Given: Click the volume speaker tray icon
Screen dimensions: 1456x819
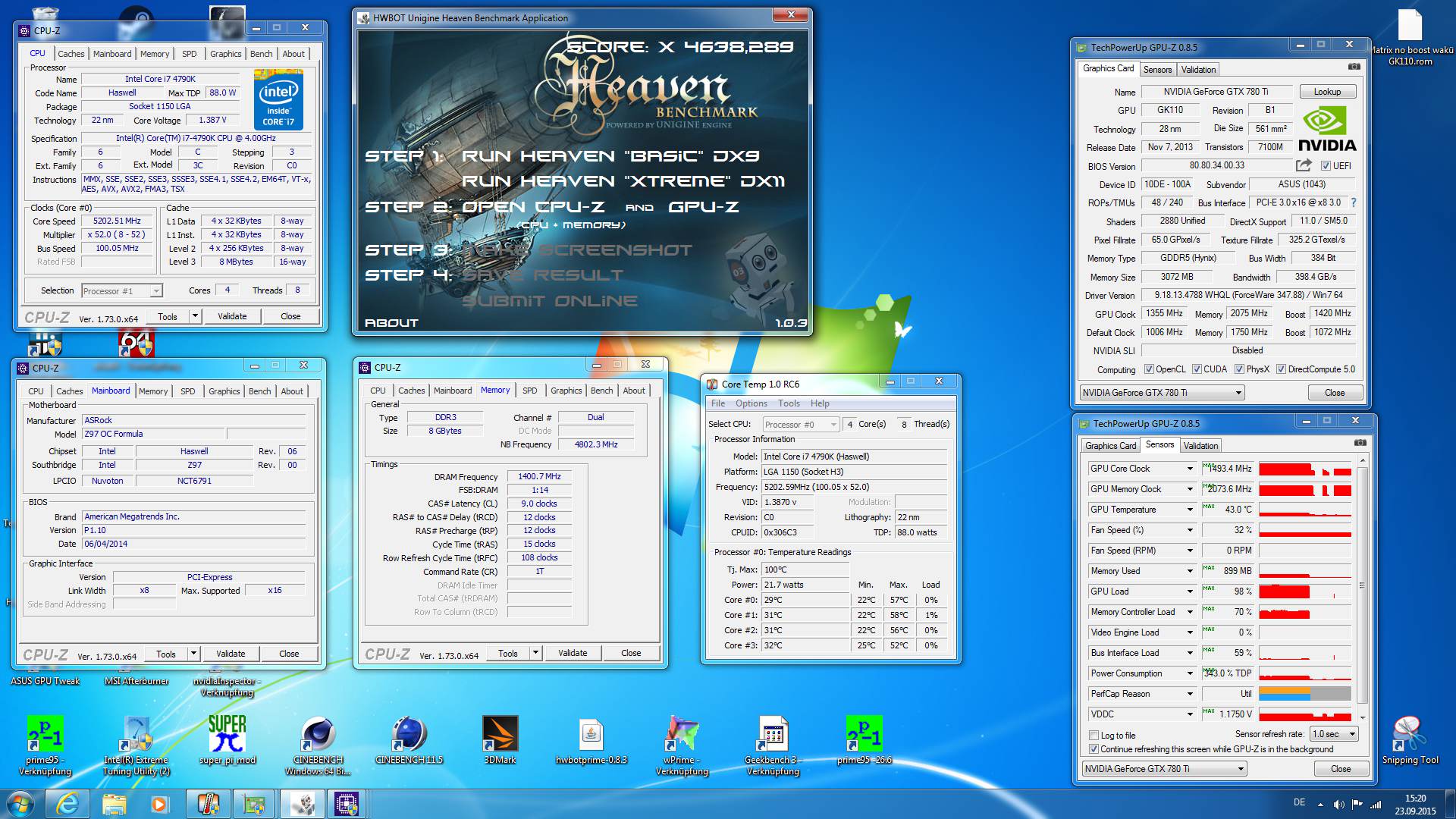Looking at the screenshot, I should click(x=1338, y=804).
